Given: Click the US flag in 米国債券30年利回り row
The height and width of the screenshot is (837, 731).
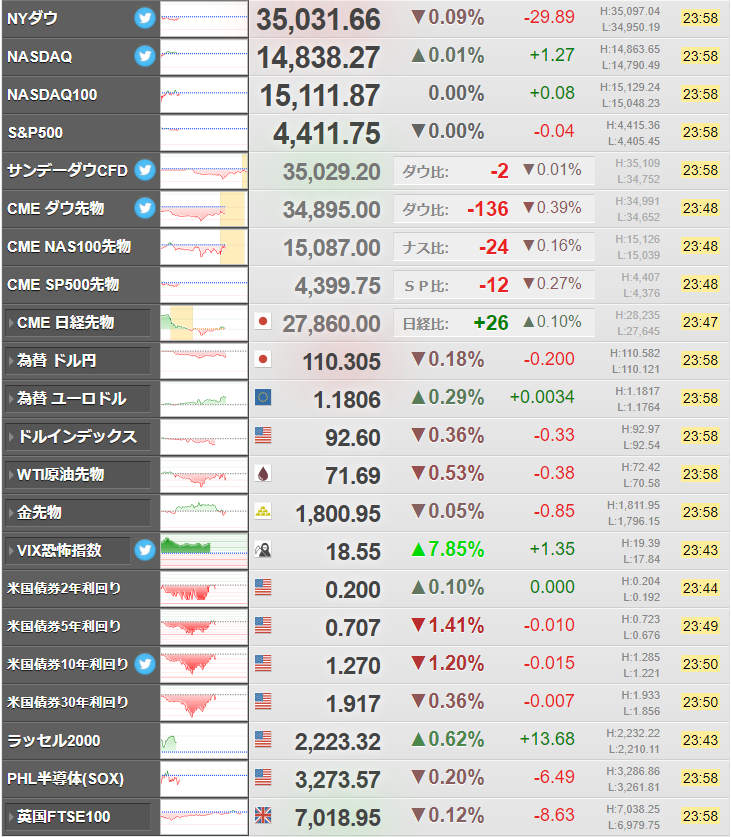Looking at the screenshot, I should click(263, 701).
